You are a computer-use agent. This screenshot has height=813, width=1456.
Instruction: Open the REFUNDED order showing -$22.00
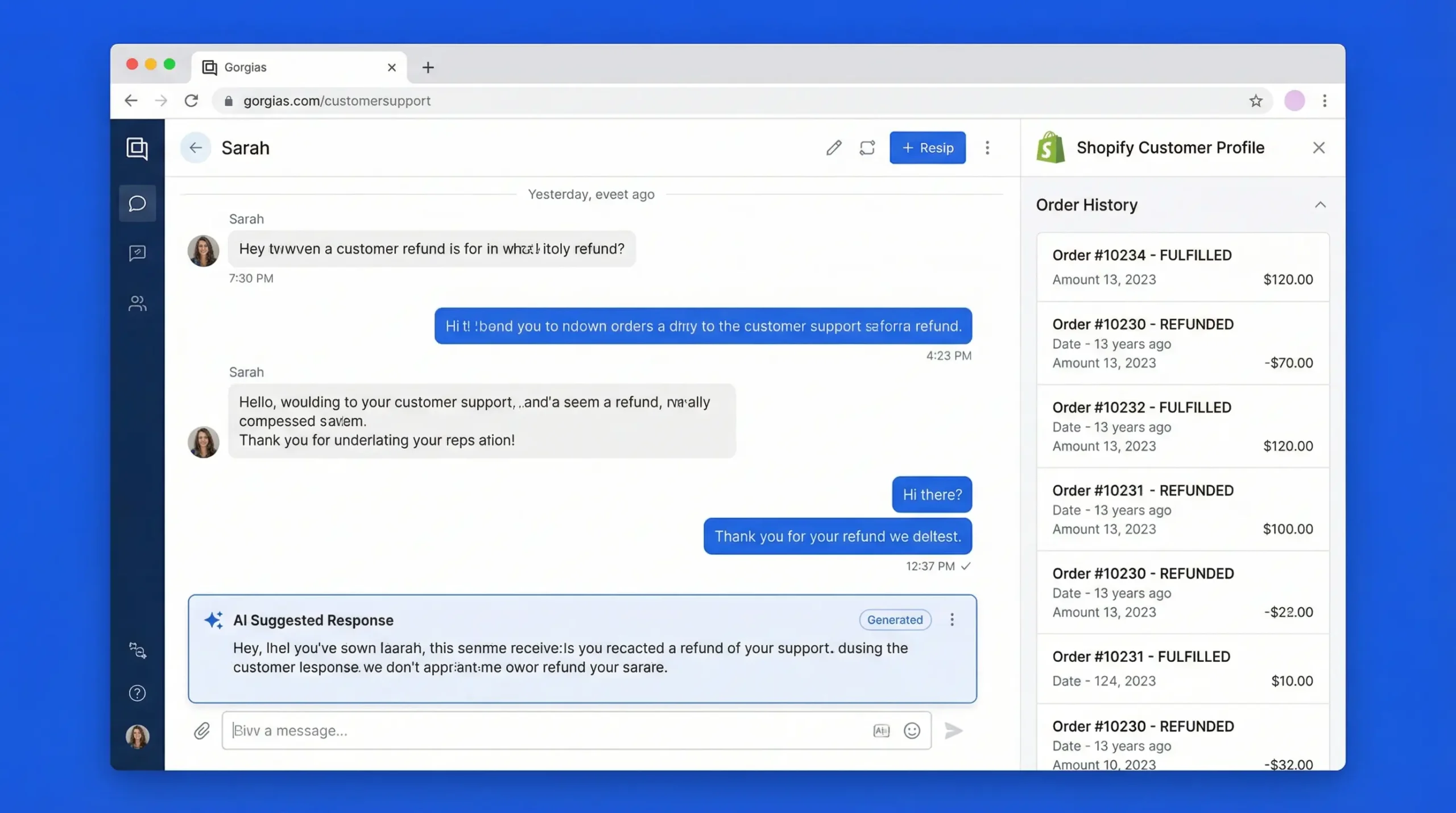pos(1182,592)
